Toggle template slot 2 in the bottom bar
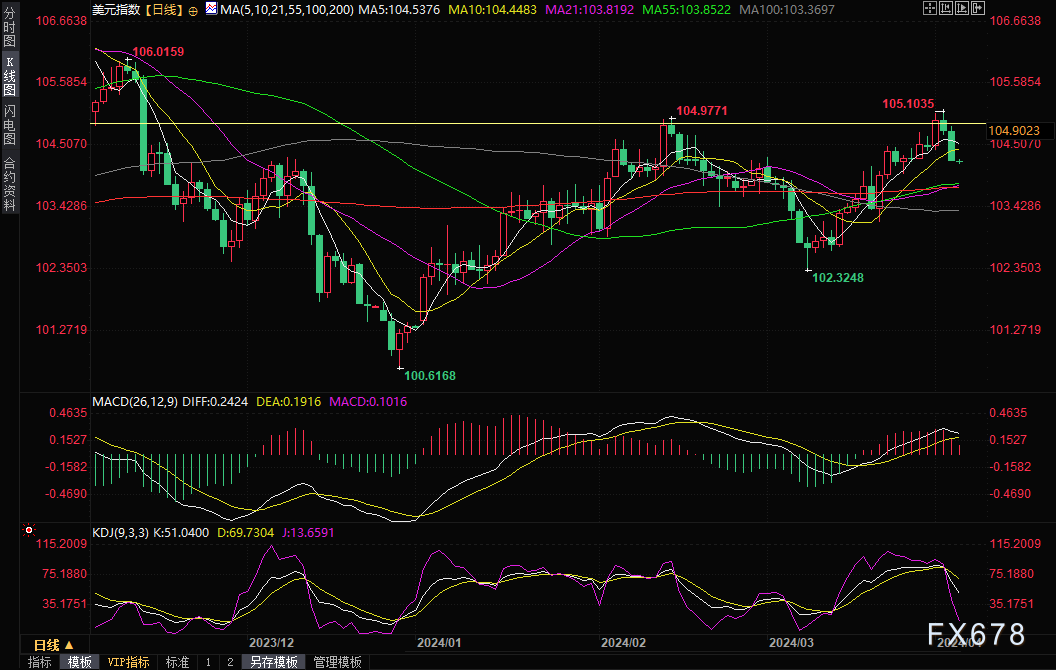 (229, 662)
